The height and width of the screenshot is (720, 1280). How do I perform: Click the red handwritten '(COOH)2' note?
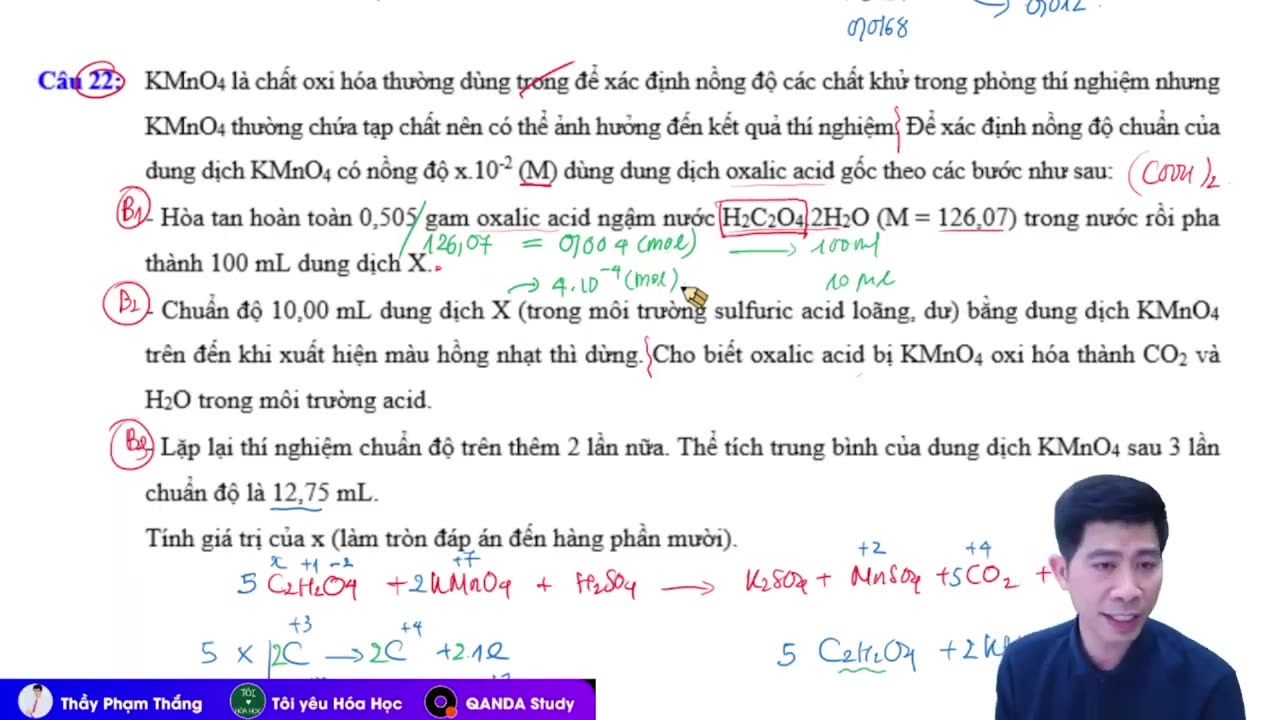point(1174,176)
